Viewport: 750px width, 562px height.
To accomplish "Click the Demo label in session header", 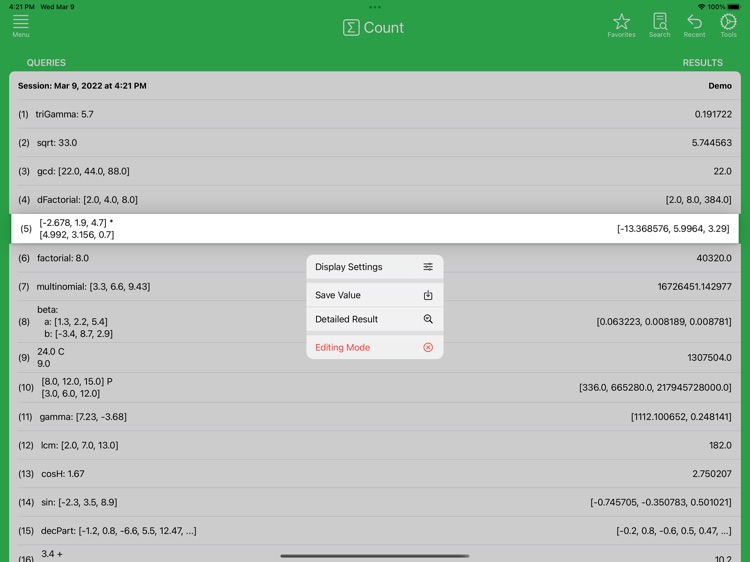I will (720, 86).
